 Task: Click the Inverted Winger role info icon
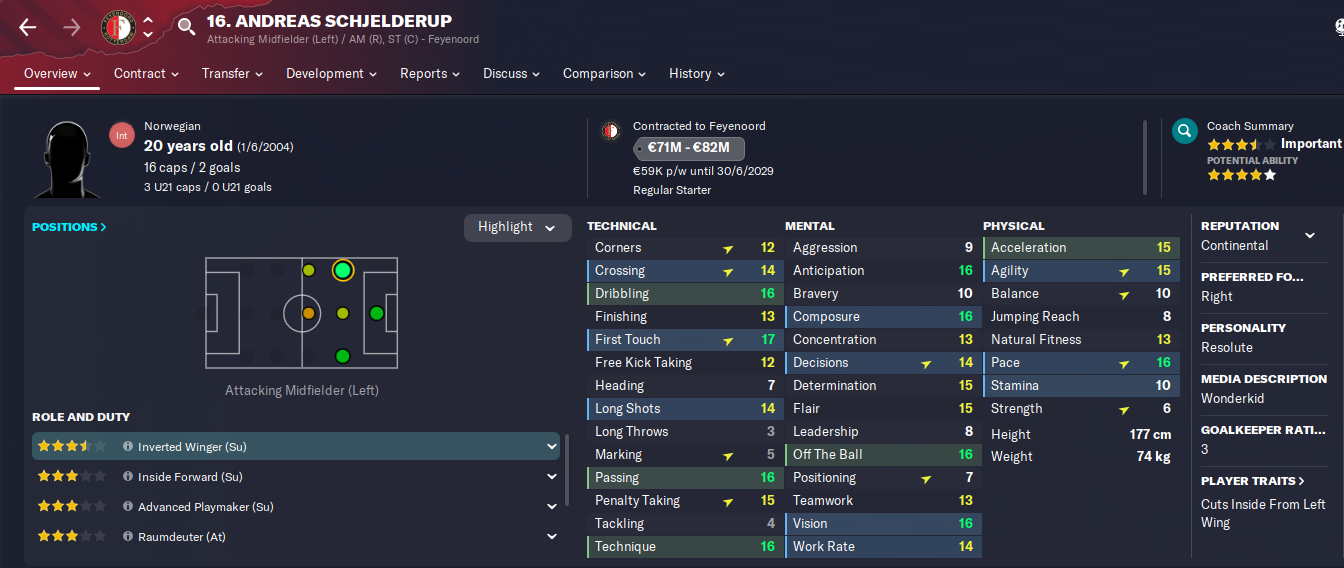coord(127,447)
